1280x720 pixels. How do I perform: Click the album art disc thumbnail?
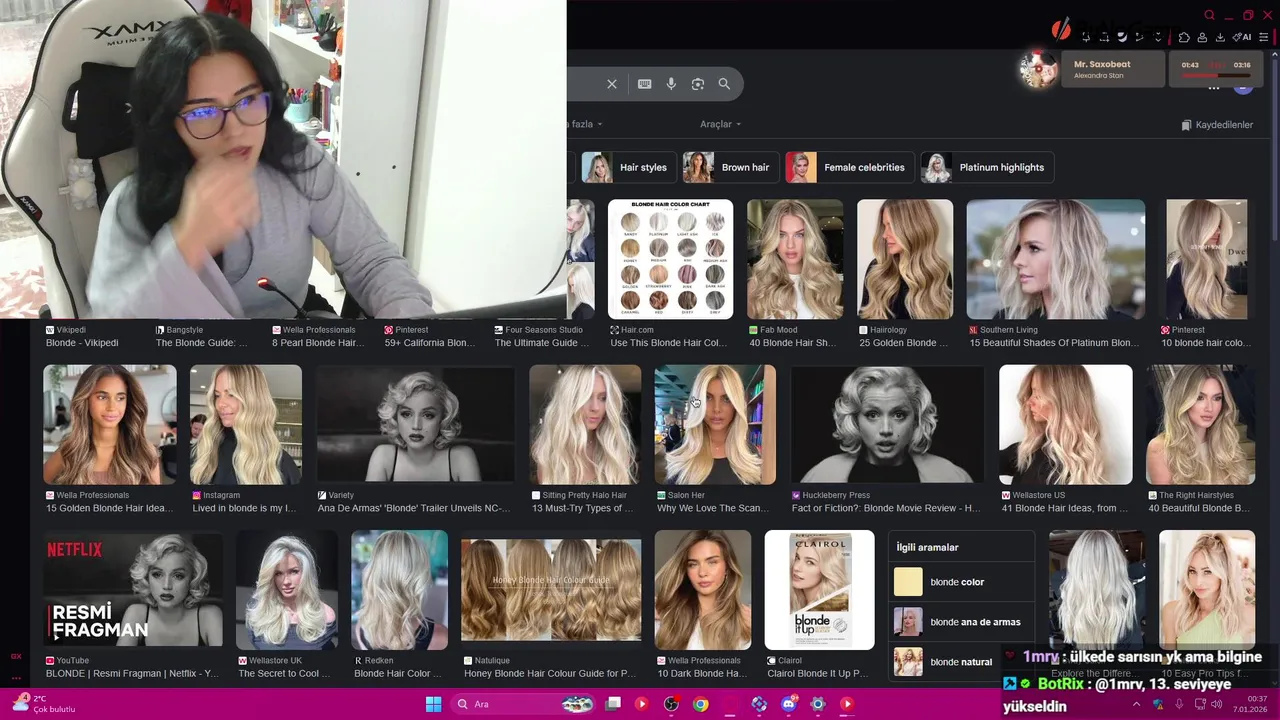(1038, 69)
